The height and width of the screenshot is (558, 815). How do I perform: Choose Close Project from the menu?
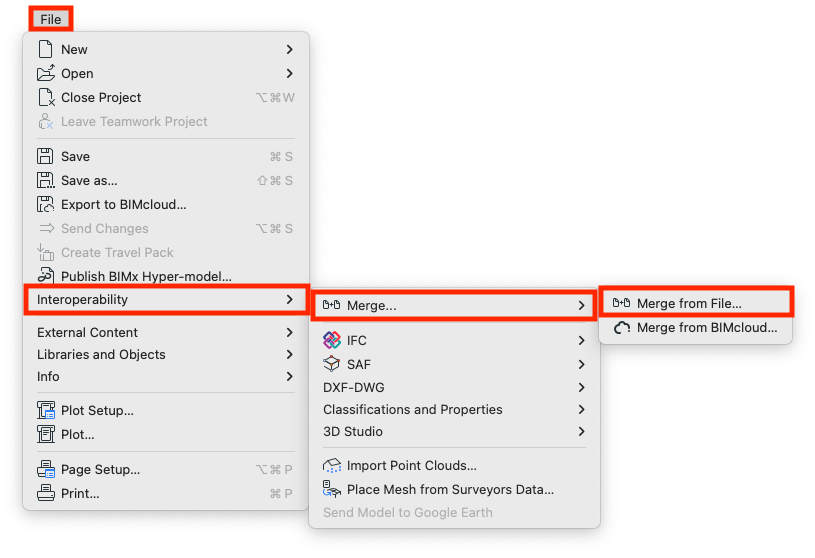tap(101, 97)
